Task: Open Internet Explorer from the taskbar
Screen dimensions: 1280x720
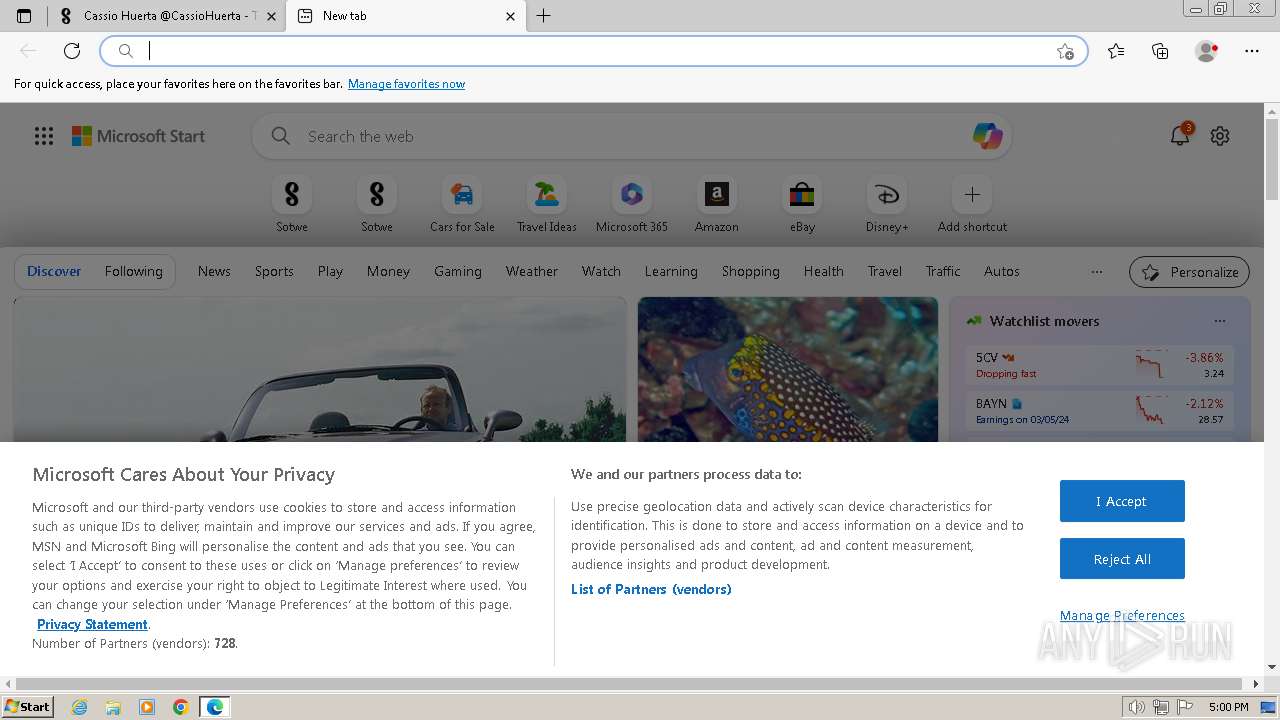Action: 80,707
